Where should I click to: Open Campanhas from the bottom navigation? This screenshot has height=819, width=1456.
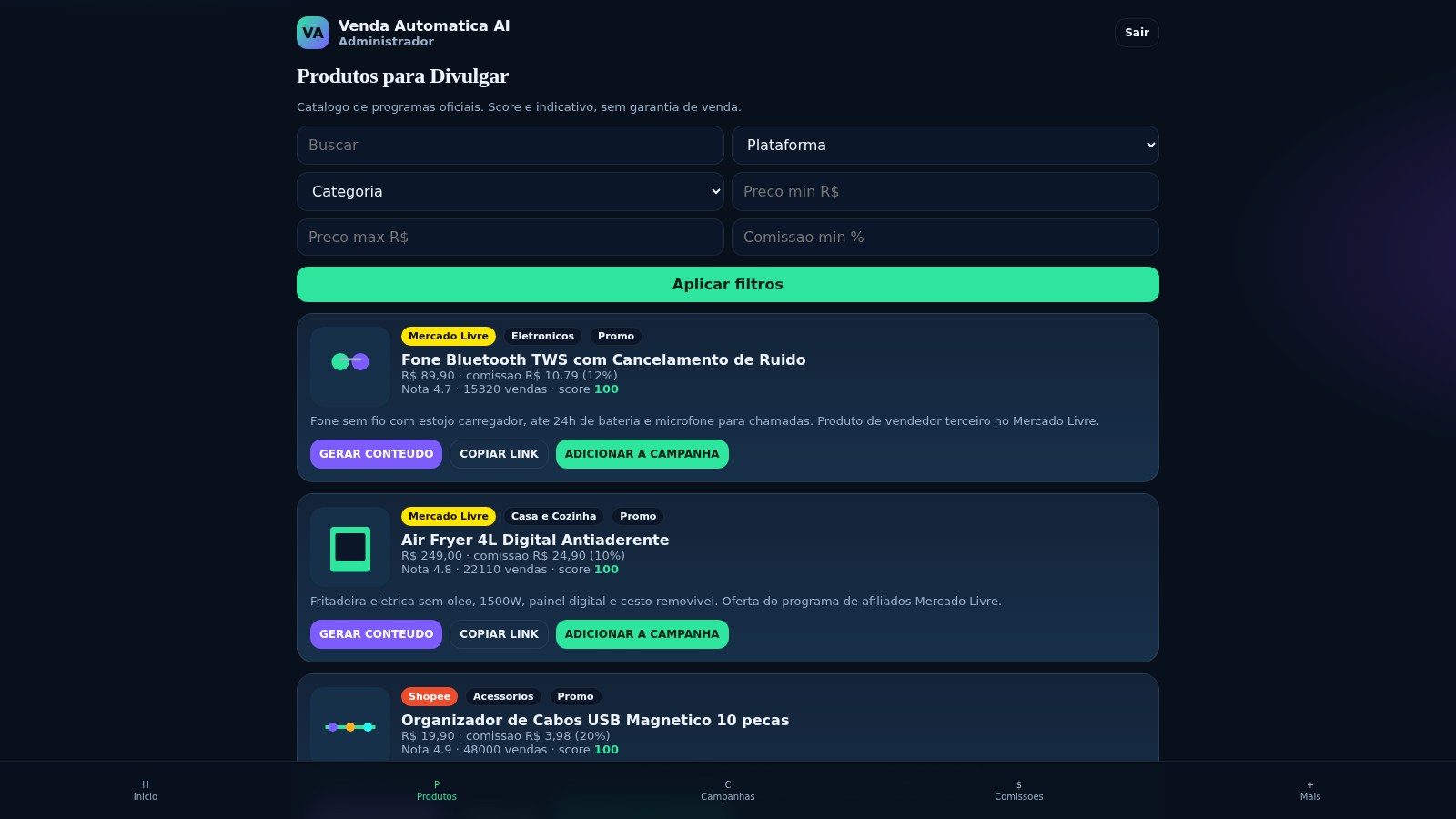pos(728,791)
